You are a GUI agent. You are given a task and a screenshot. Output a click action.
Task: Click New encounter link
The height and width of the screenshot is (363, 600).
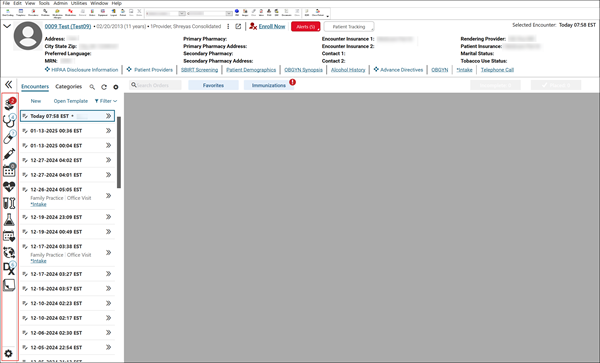(36, 101)
